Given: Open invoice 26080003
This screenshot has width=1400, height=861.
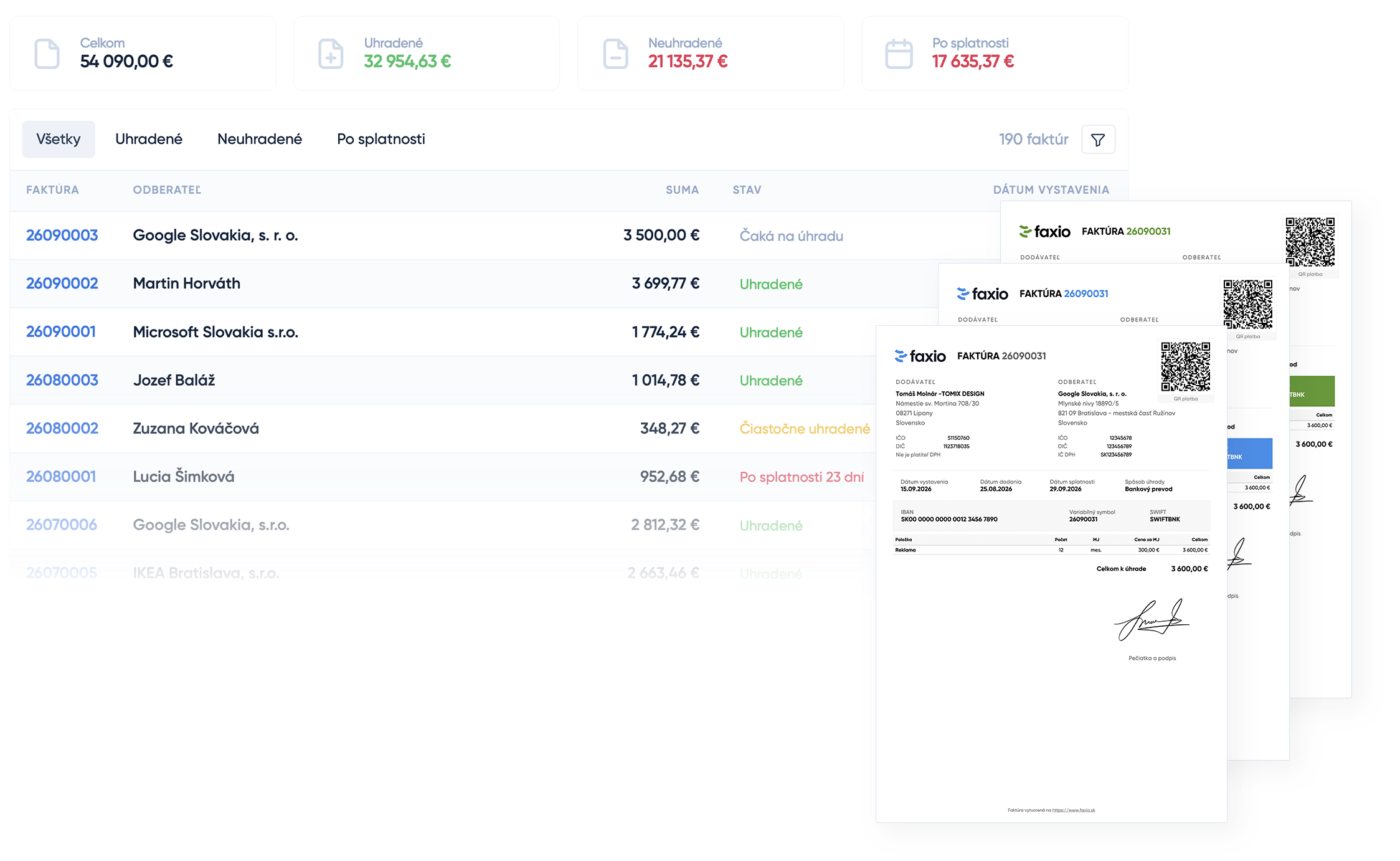Looking at the screenshot, I should (x=62, y=379).
